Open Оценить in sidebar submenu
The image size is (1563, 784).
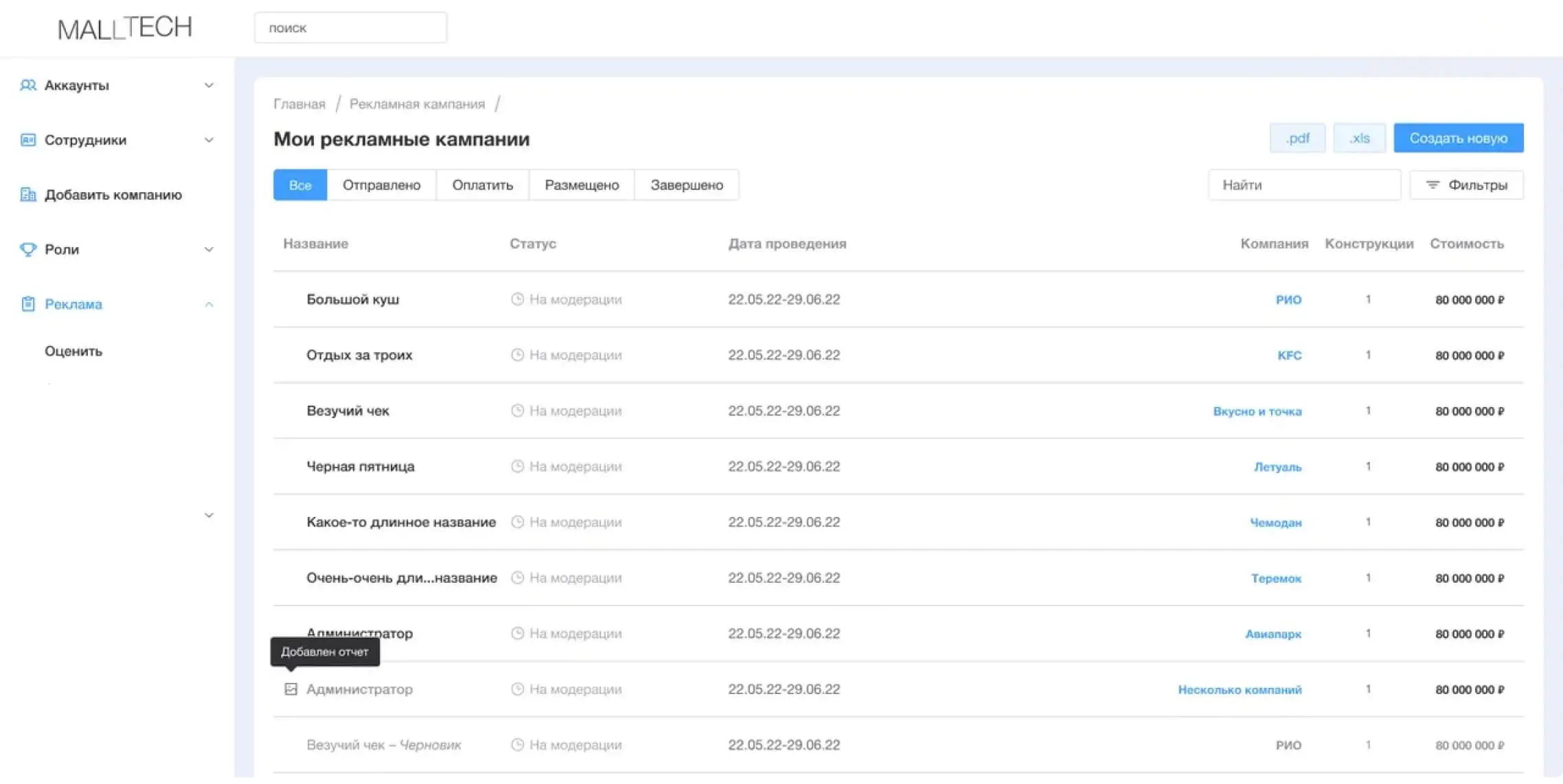pos(73,351)
